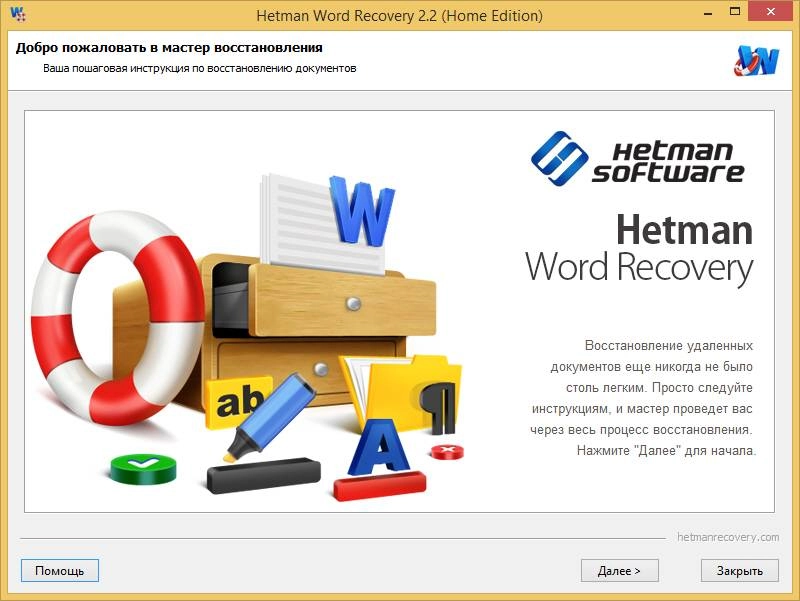The height and width of the screenshot is (601, 800).
Task: Click the lifebuoy and drawer illustration
Action: point(248,338)
